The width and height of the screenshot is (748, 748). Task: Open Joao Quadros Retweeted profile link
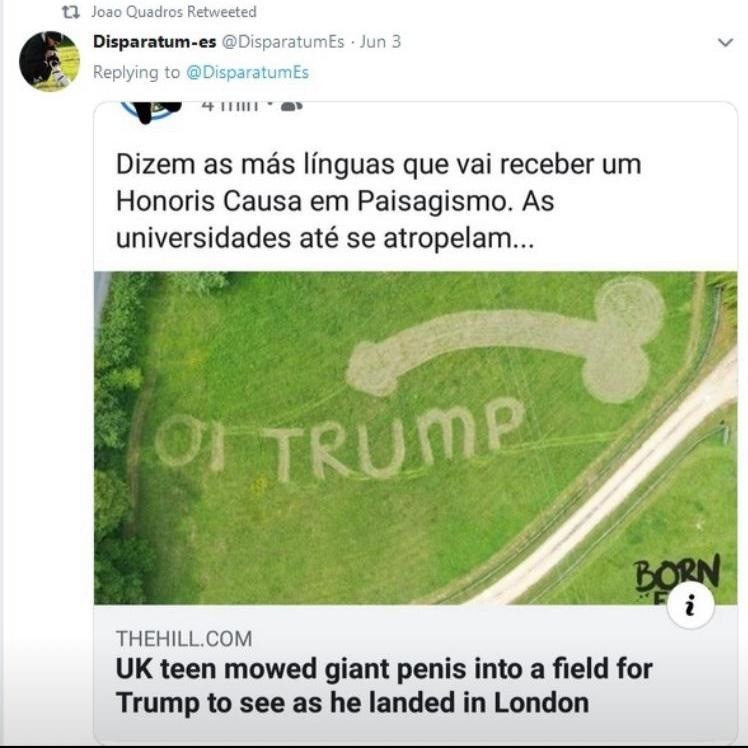point(174,12)
